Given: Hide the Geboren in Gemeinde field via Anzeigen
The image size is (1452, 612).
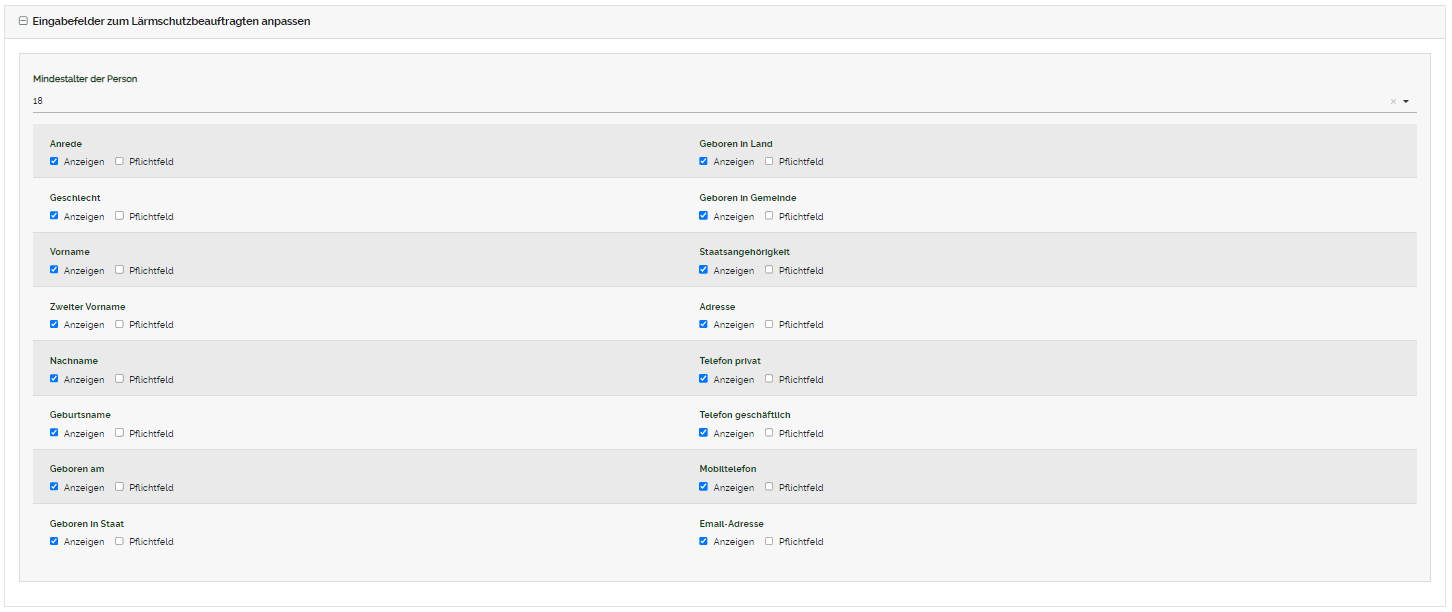Looking at the screenshot, I should (704, 216).
